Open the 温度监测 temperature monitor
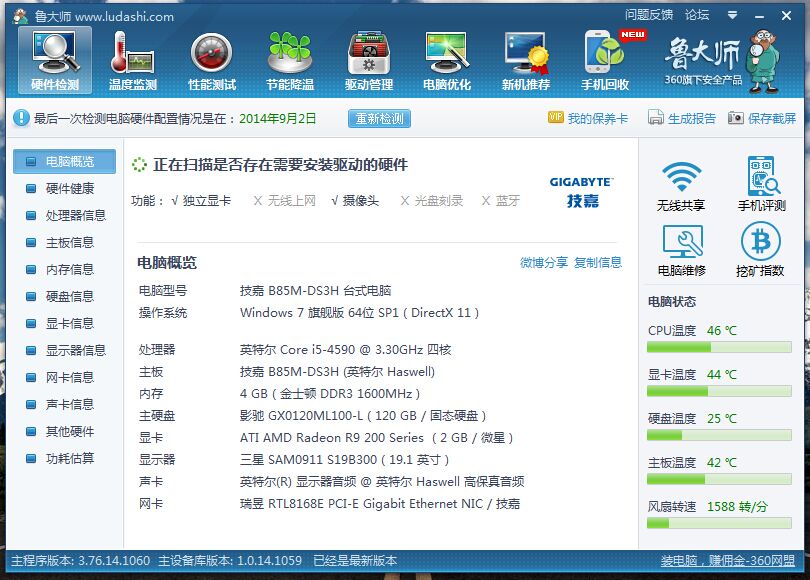The width and height of the screenshot is (810, 580). pos(133,60)
